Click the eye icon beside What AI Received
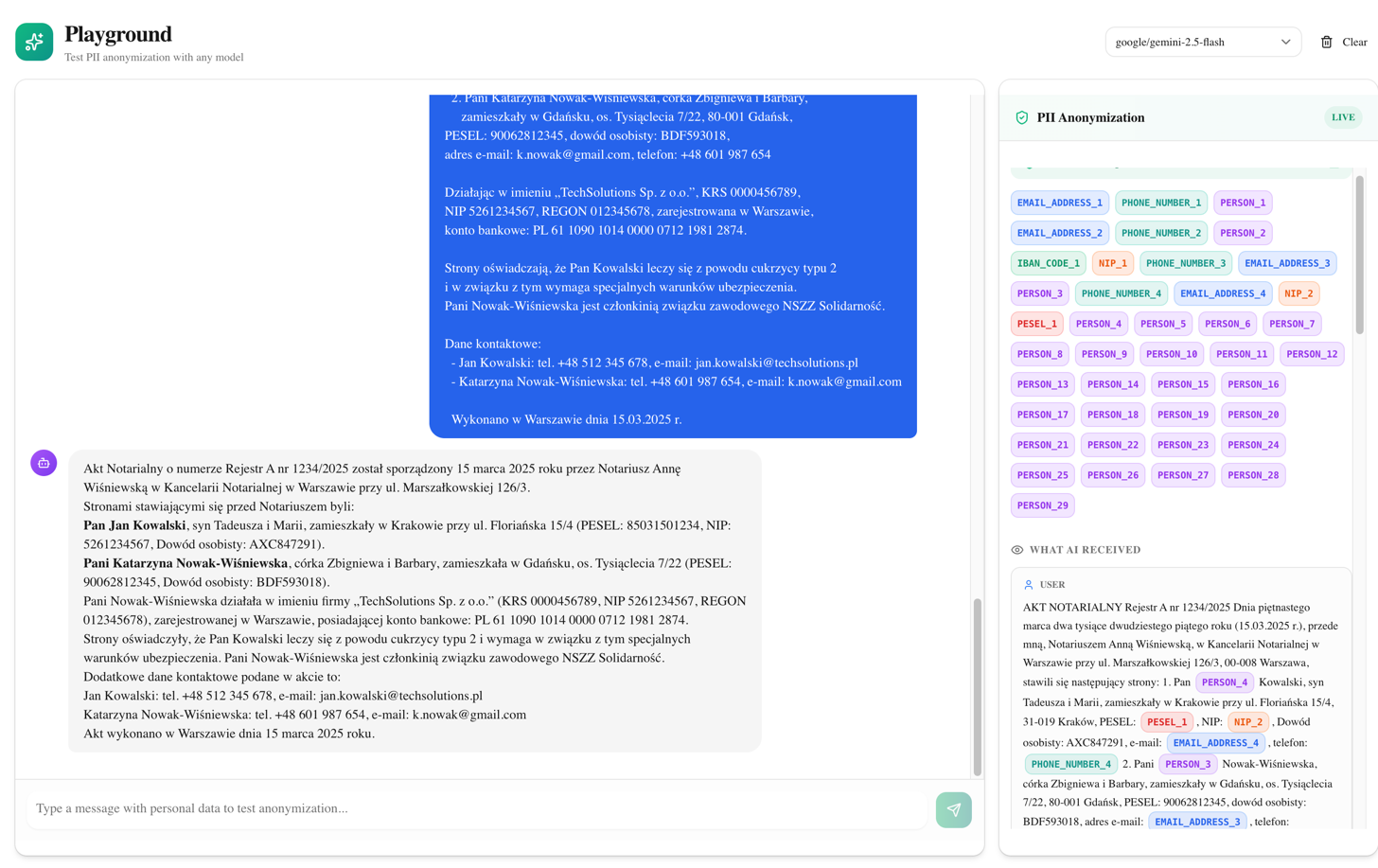 (x=1017, y=550)
